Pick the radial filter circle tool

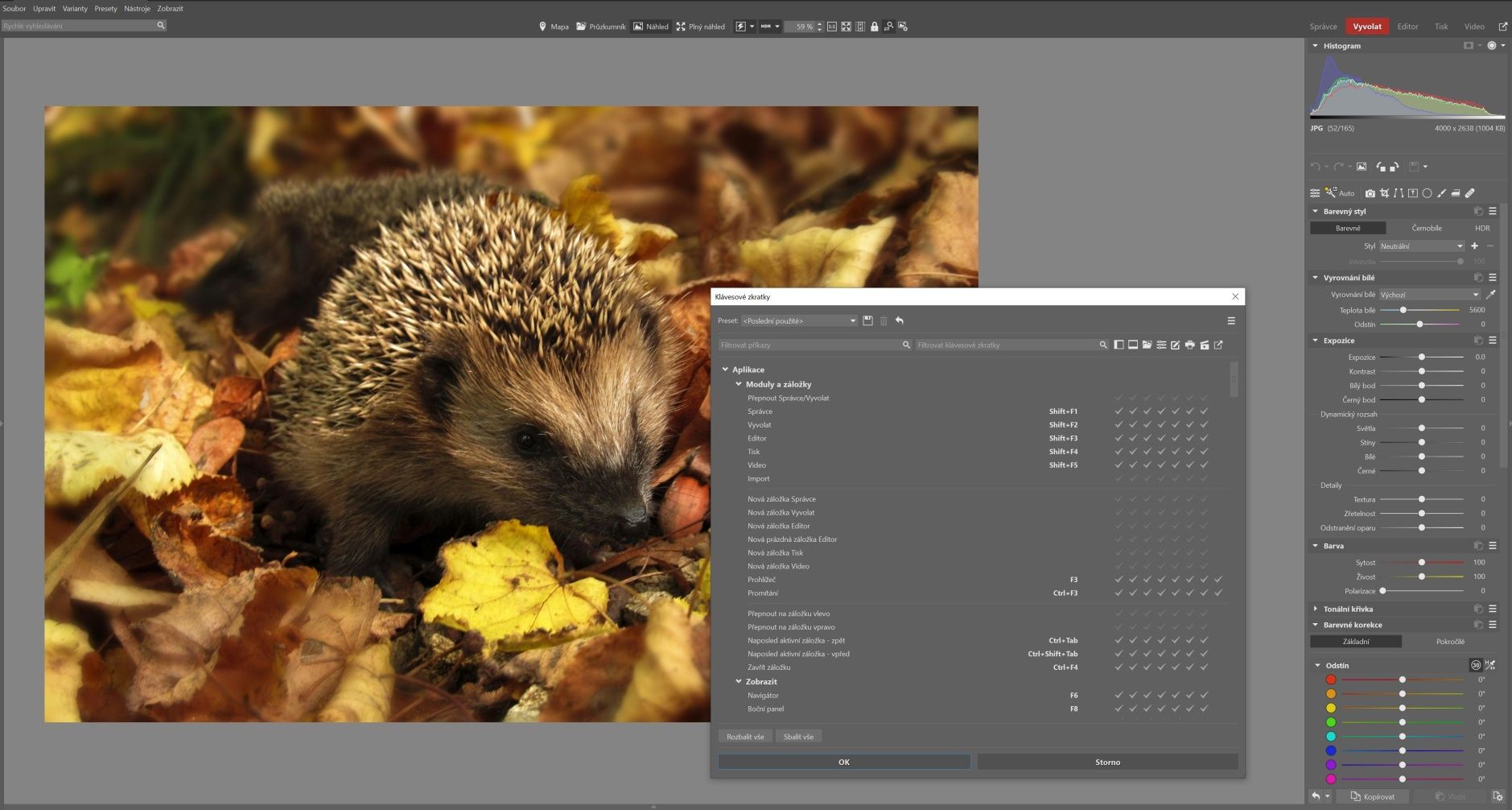click(x=1427, y=193)
